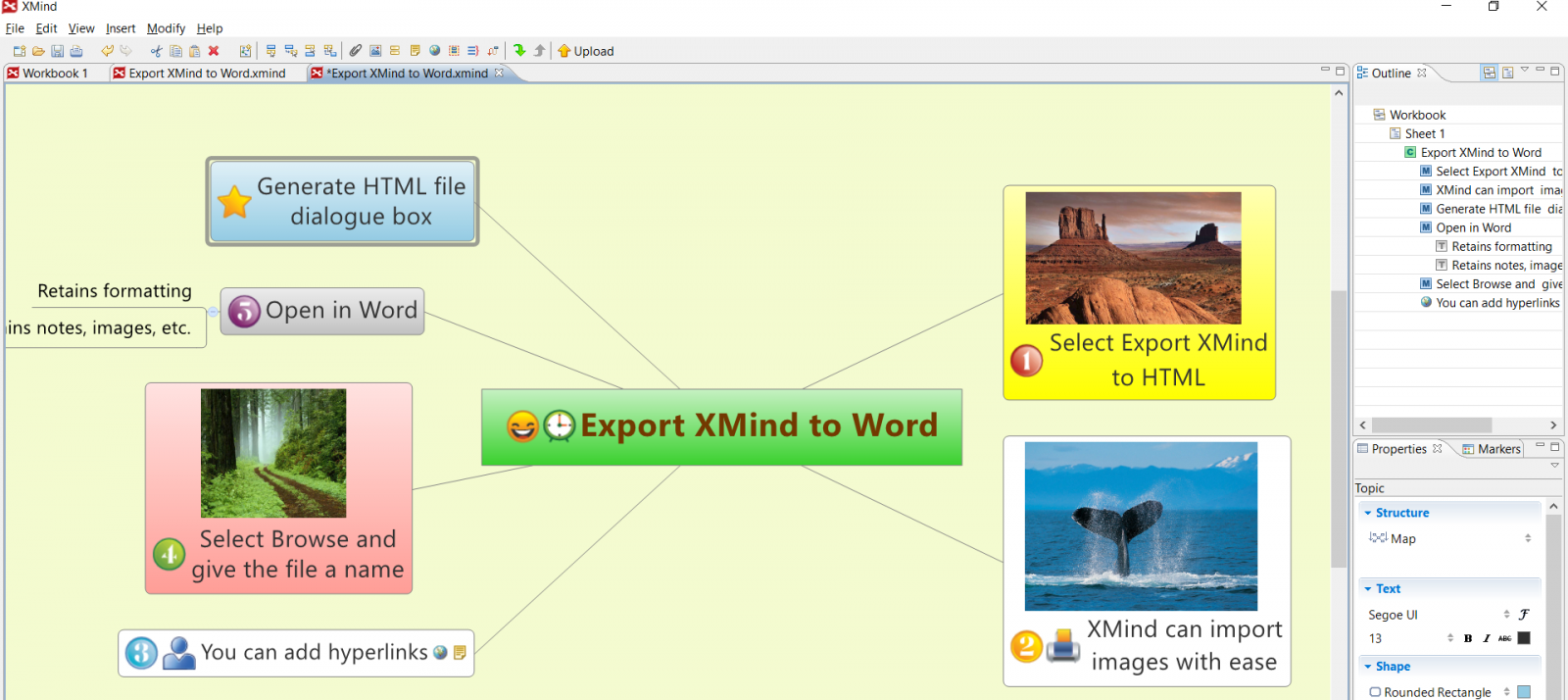
Task: Add a boundary using the dashed box icon
Action: [x=454, y=51]
